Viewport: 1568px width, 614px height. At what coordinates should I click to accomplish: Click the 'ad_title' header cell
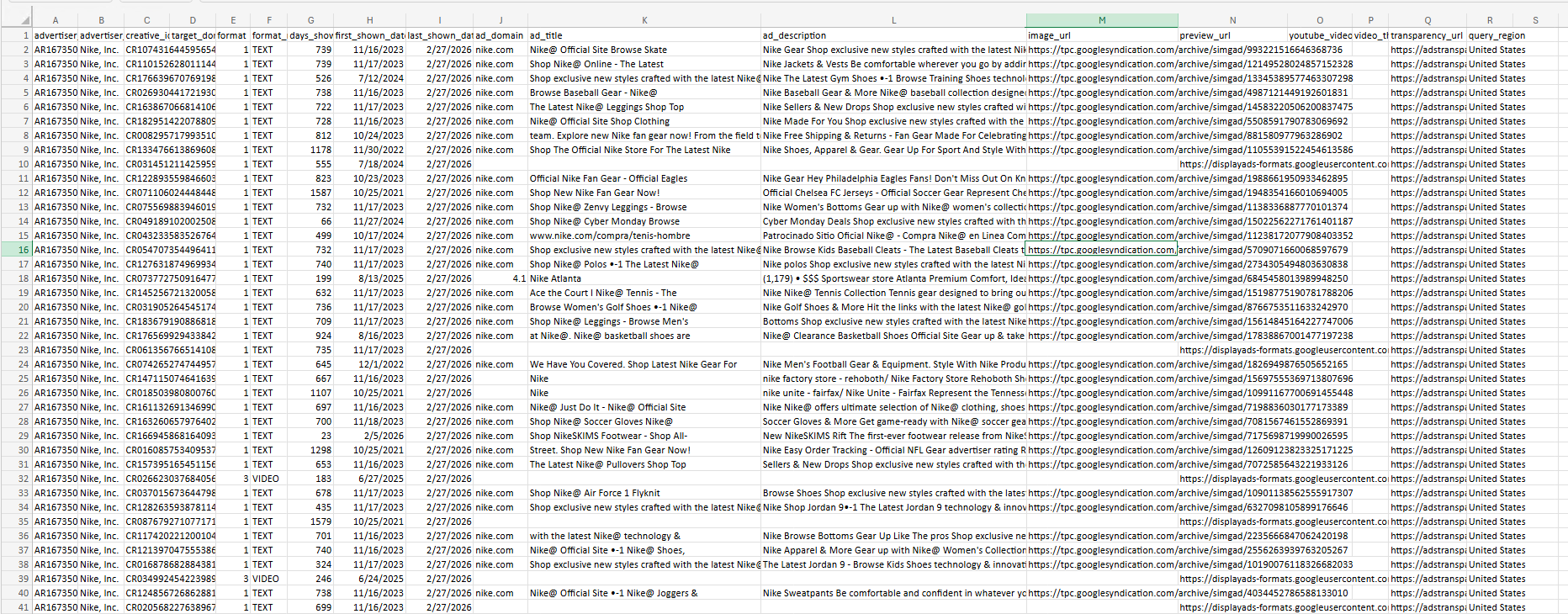644,35
